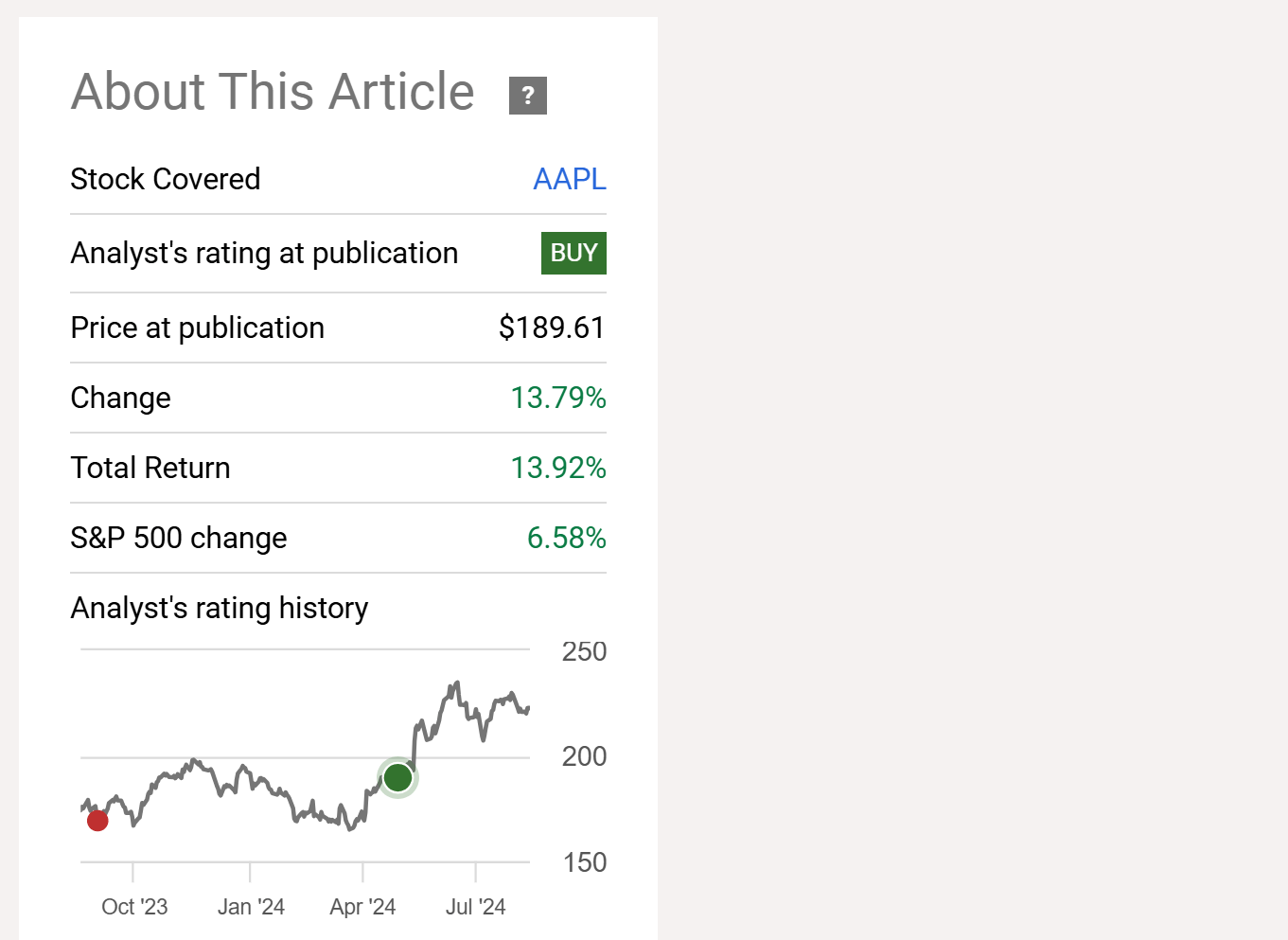Click the About This Article heading

[x=273, y=92]
